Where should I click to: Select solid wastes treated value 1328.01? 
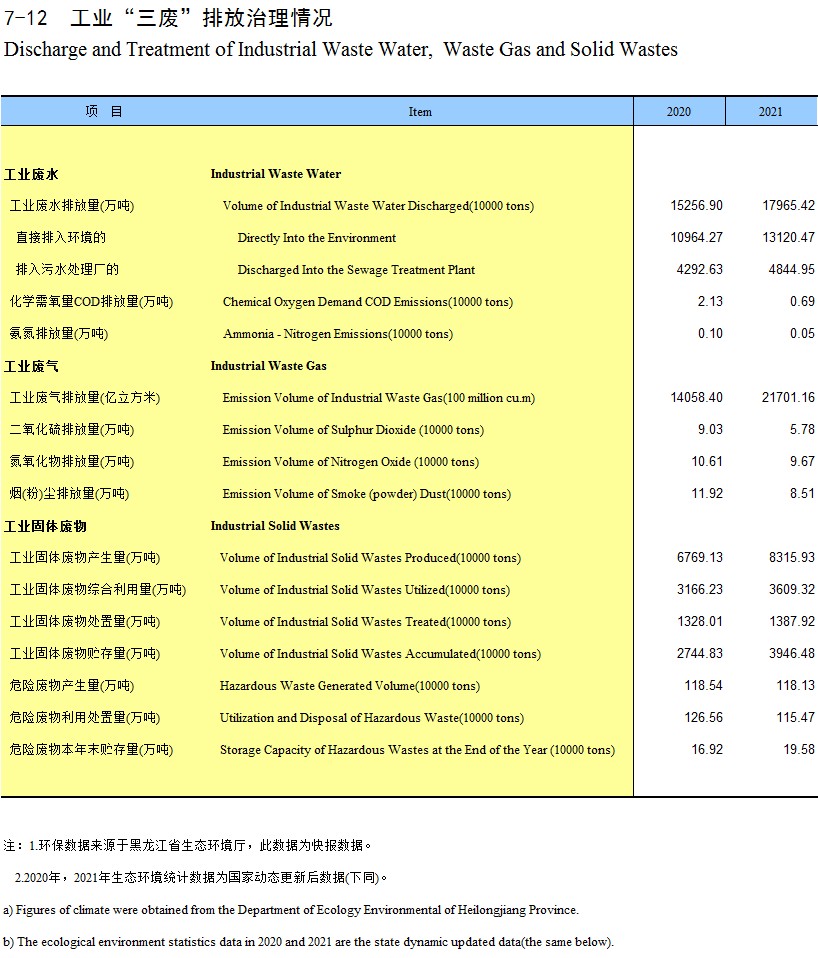pyautogui.click(x=699, y=621)
